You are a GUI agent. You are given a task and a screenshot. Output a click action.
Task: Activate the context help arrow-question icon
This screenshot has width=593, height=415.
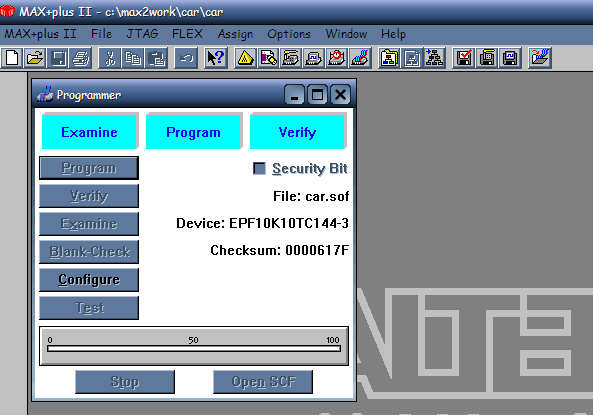coord(216,58)
